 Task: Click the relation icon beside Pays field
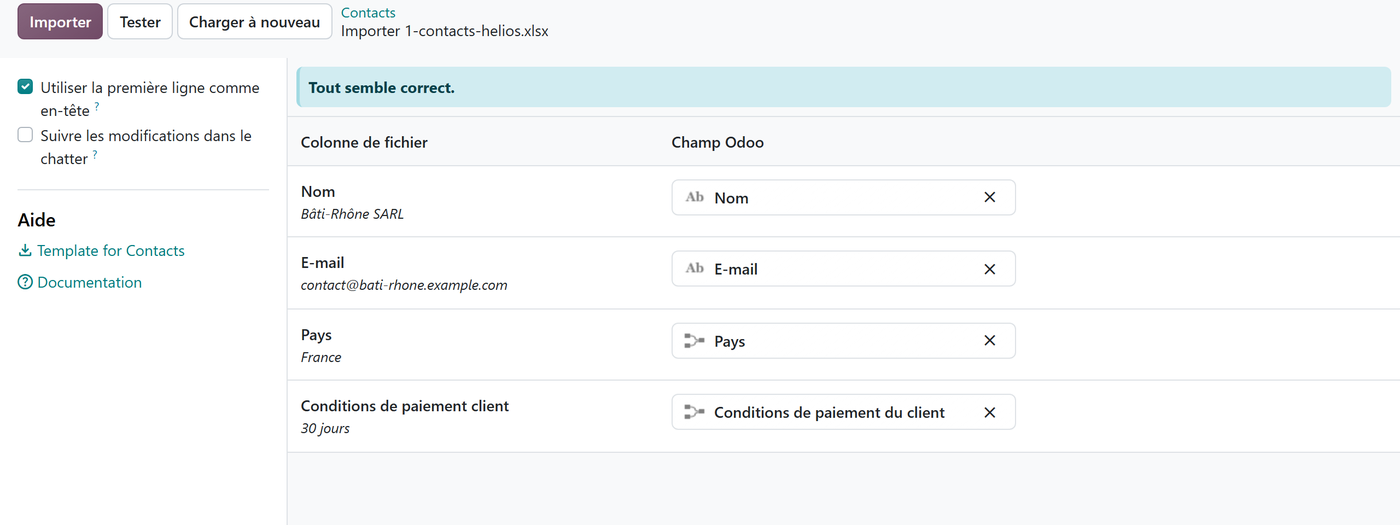coord(695,341)
